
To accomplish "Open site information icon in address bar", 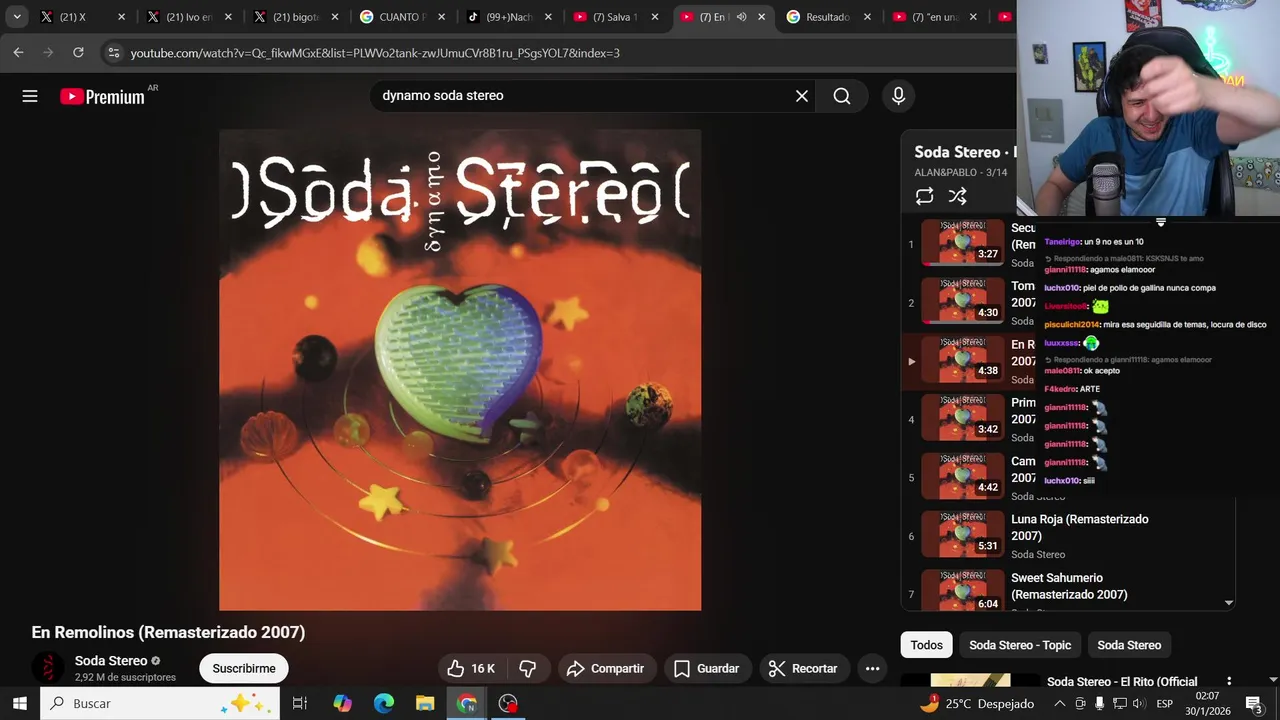I will (113, 53).
